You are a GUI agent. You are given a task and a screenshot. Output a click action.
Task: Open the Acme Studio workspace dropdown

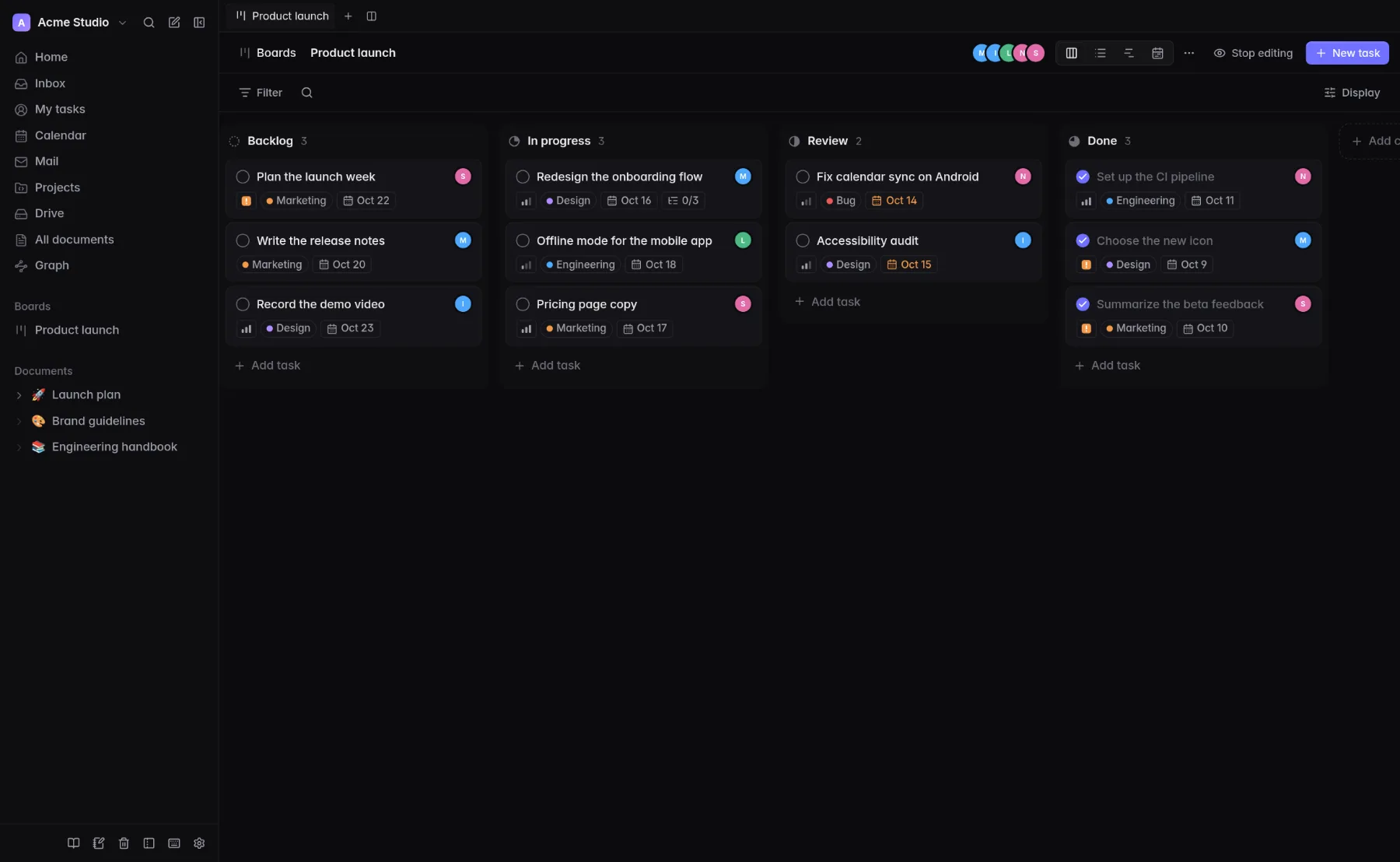[x=70, y=23]
